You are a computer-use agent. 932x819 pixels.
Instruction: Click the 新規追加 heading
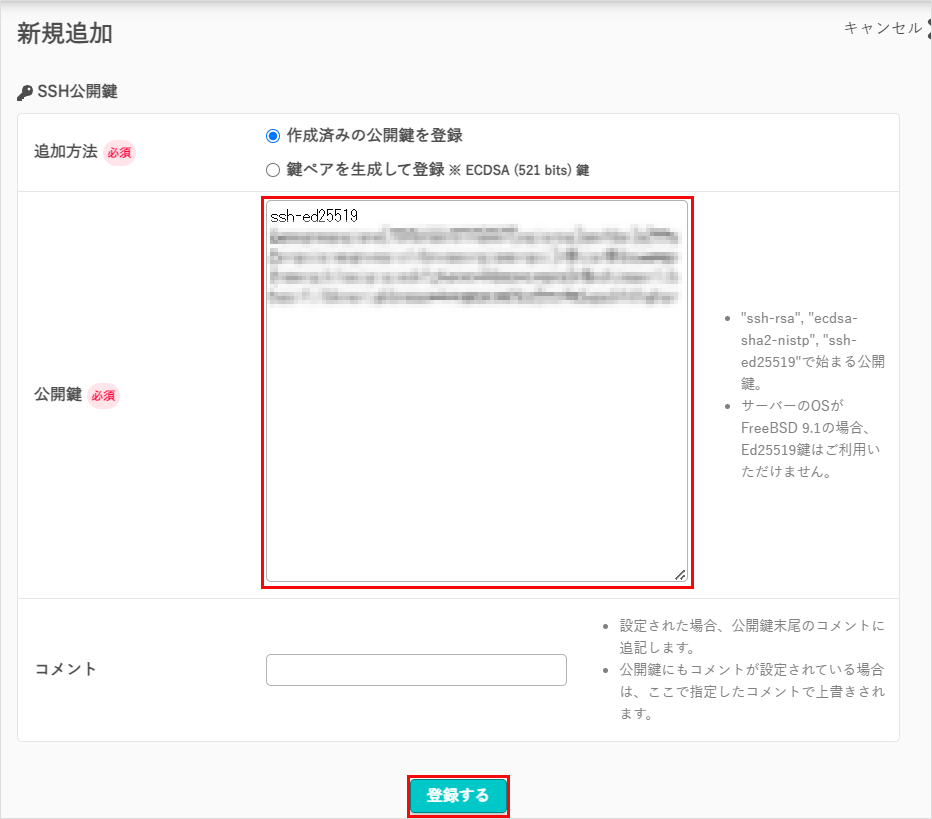click(65, 33)
